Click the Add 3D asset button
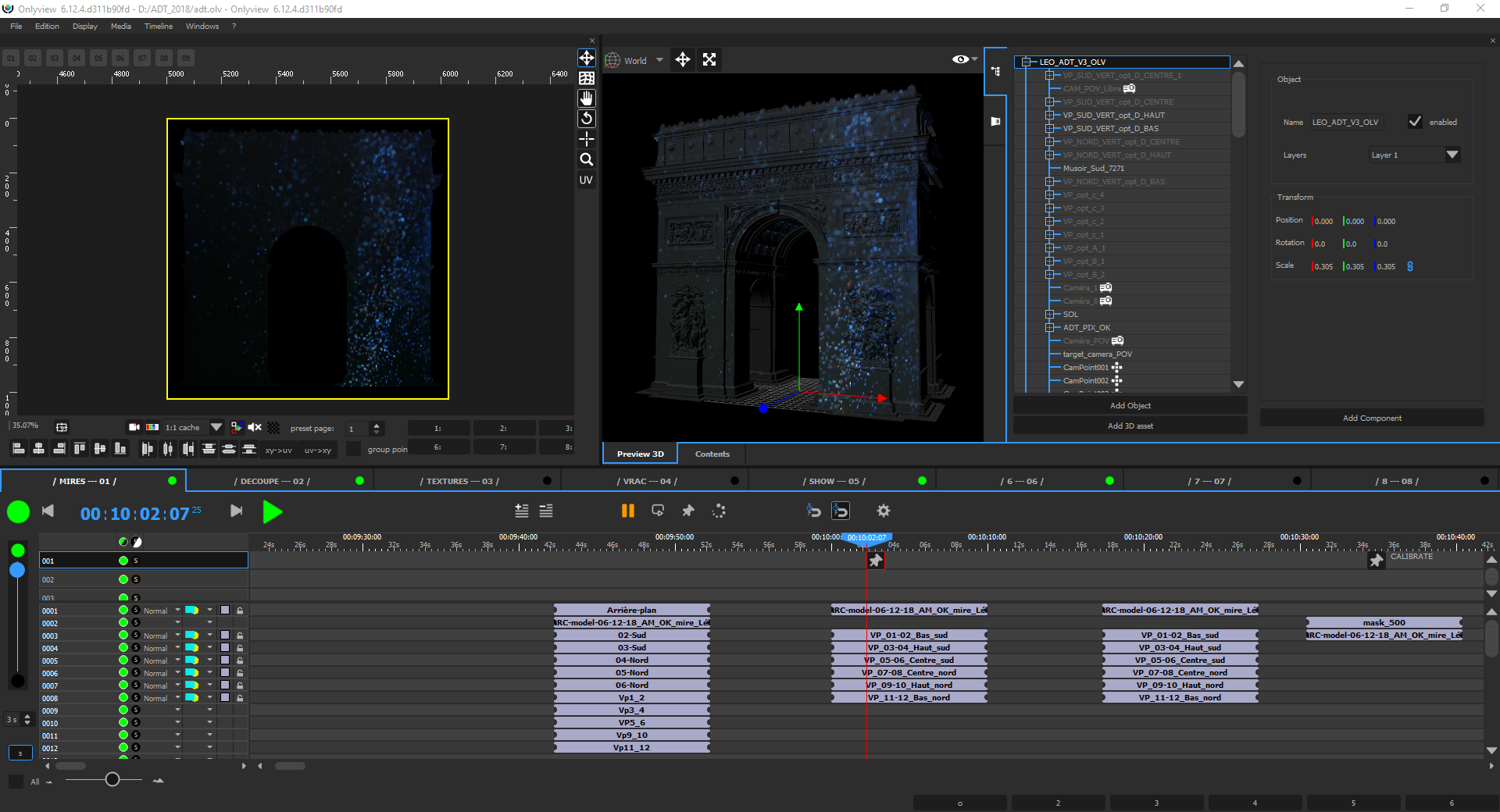The width and height of the screenshot is (1500, 812). (x=1130, y=426)
